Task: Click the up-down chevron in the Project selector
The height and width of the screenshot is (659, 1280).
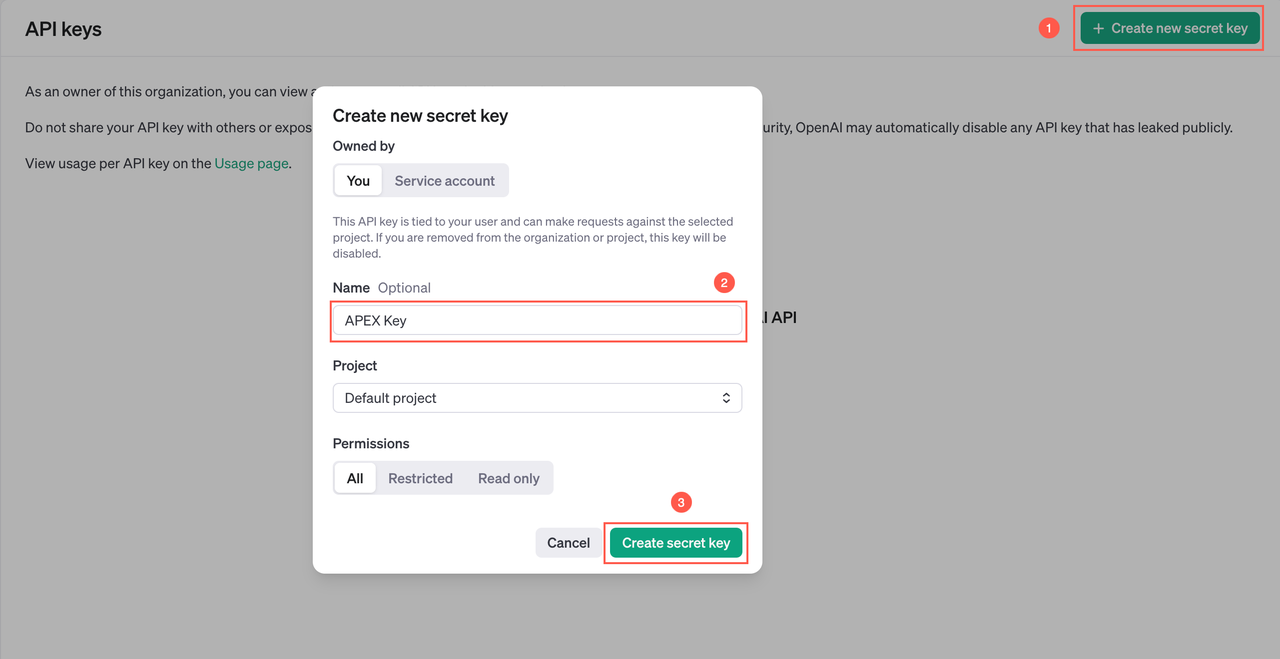Action: [x=726, y=398]
